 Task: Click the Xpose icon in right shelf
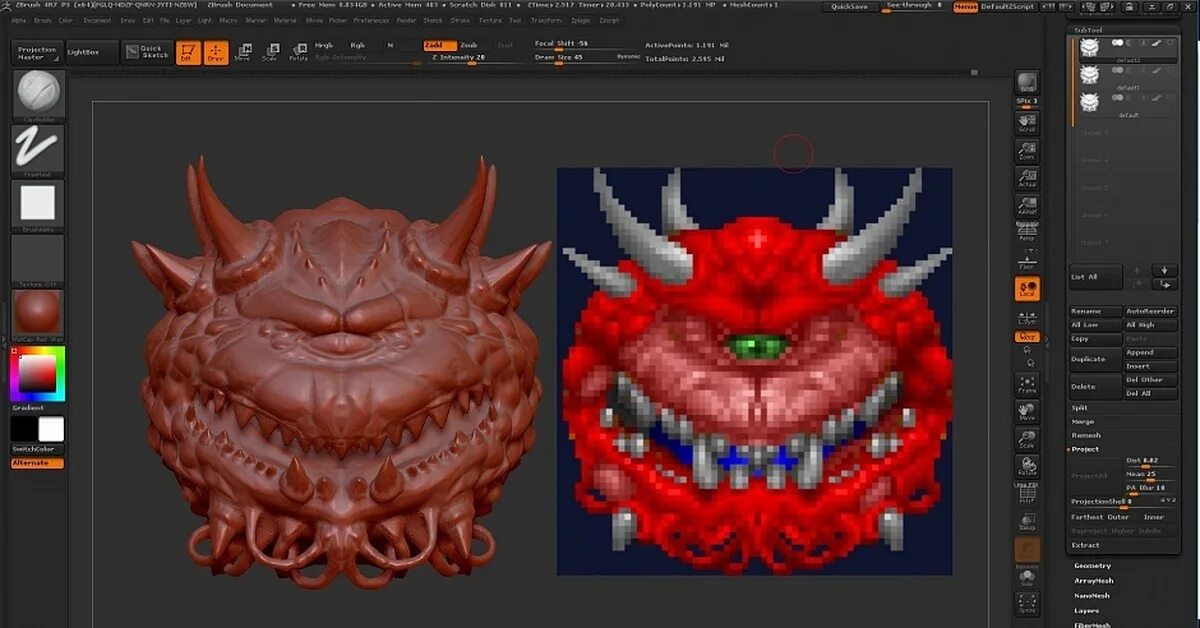tap(1027, 603)
